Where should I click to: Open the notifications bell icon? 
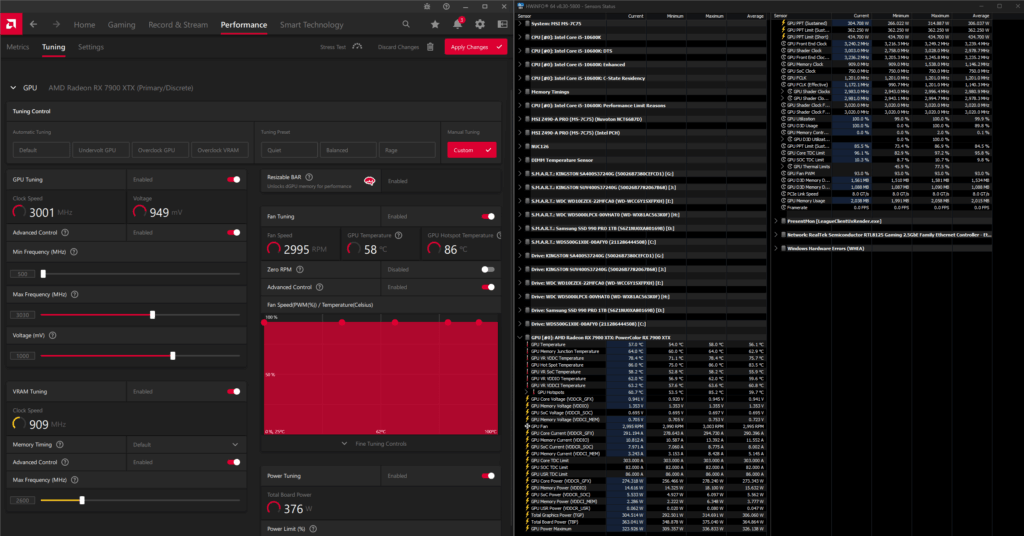click(x=458, y=24)
